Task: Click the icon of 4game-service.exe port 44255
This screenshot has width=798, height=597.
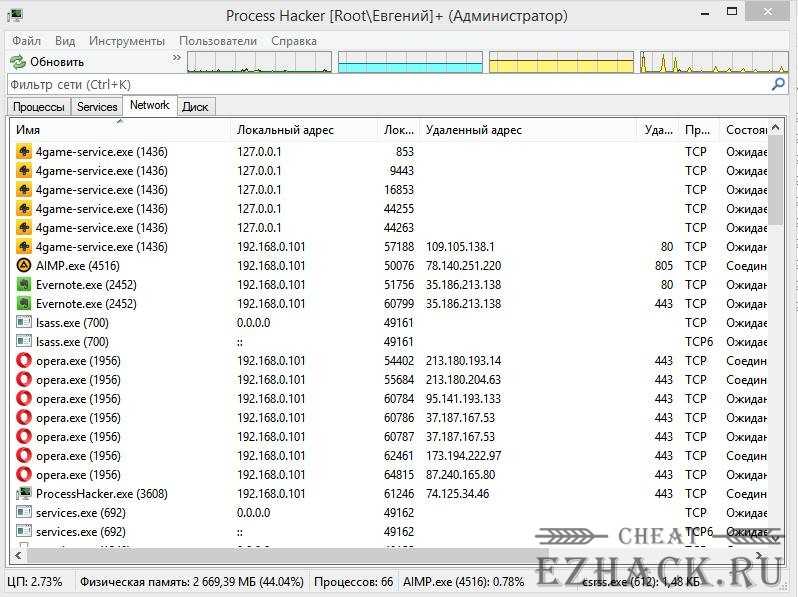Action: [24, 209]
